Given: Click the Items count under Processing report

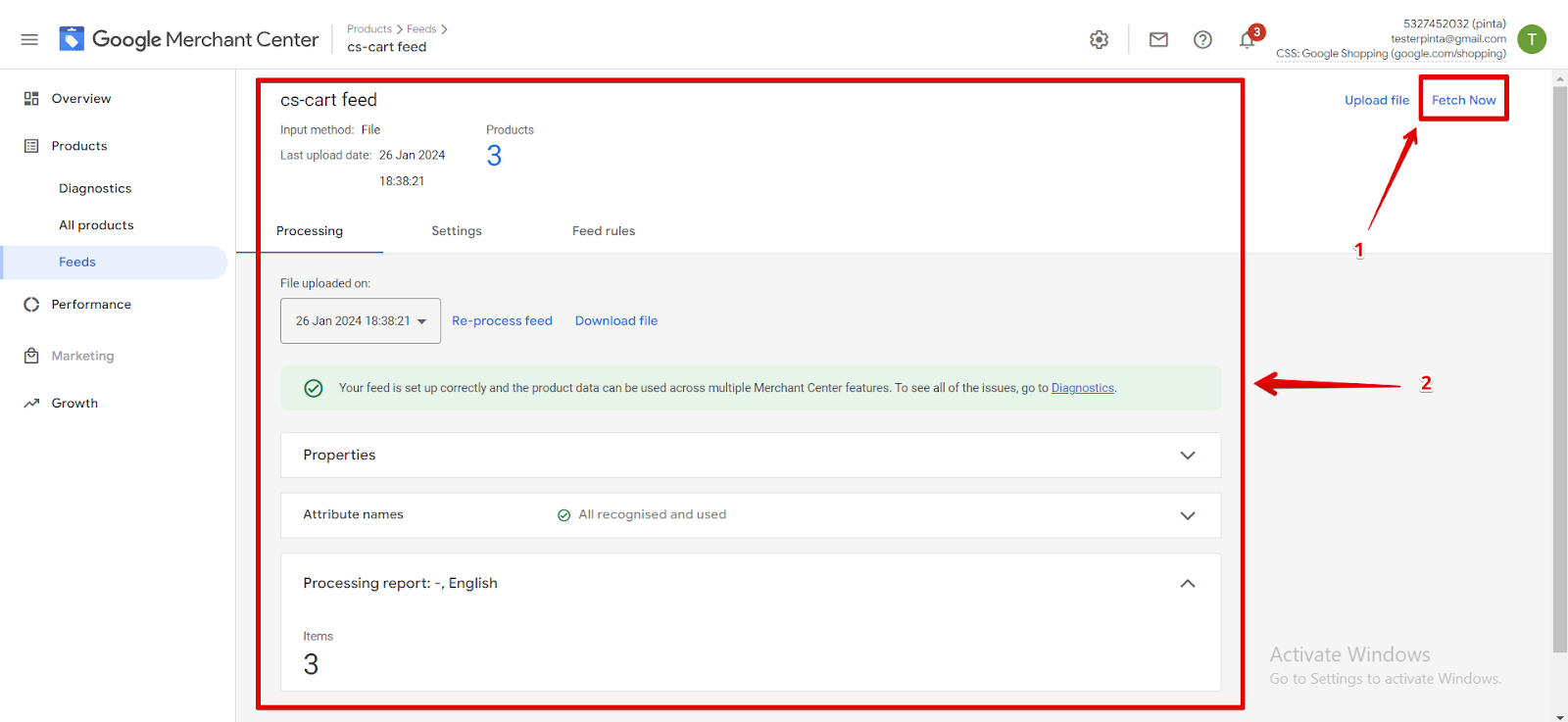Looking at the screenshot, I should (311, 664).
